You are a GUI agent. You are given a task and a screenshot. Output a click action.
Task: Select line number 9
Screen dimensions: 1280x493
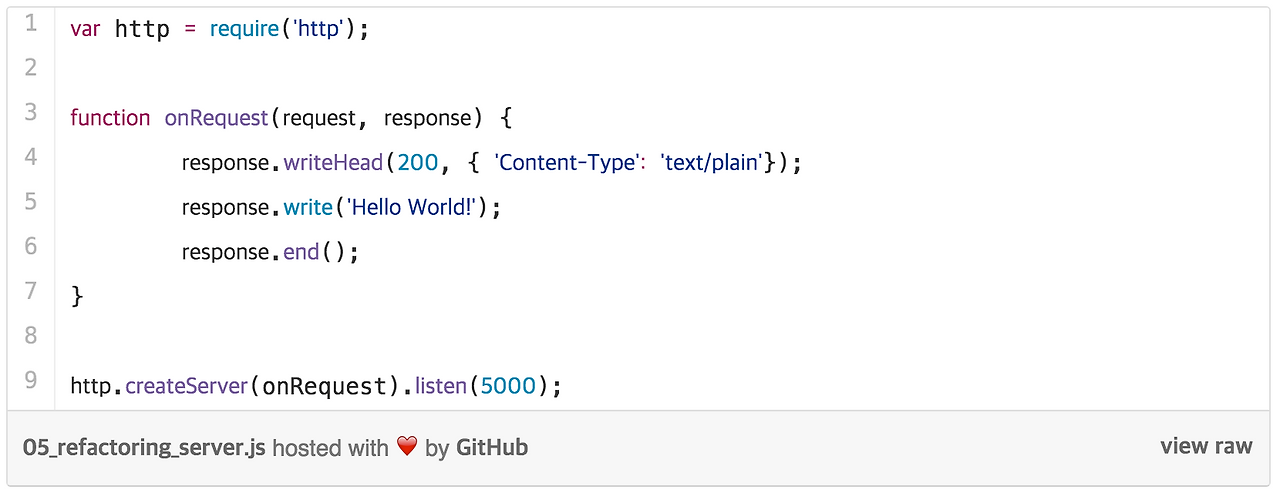click(31, 379)
